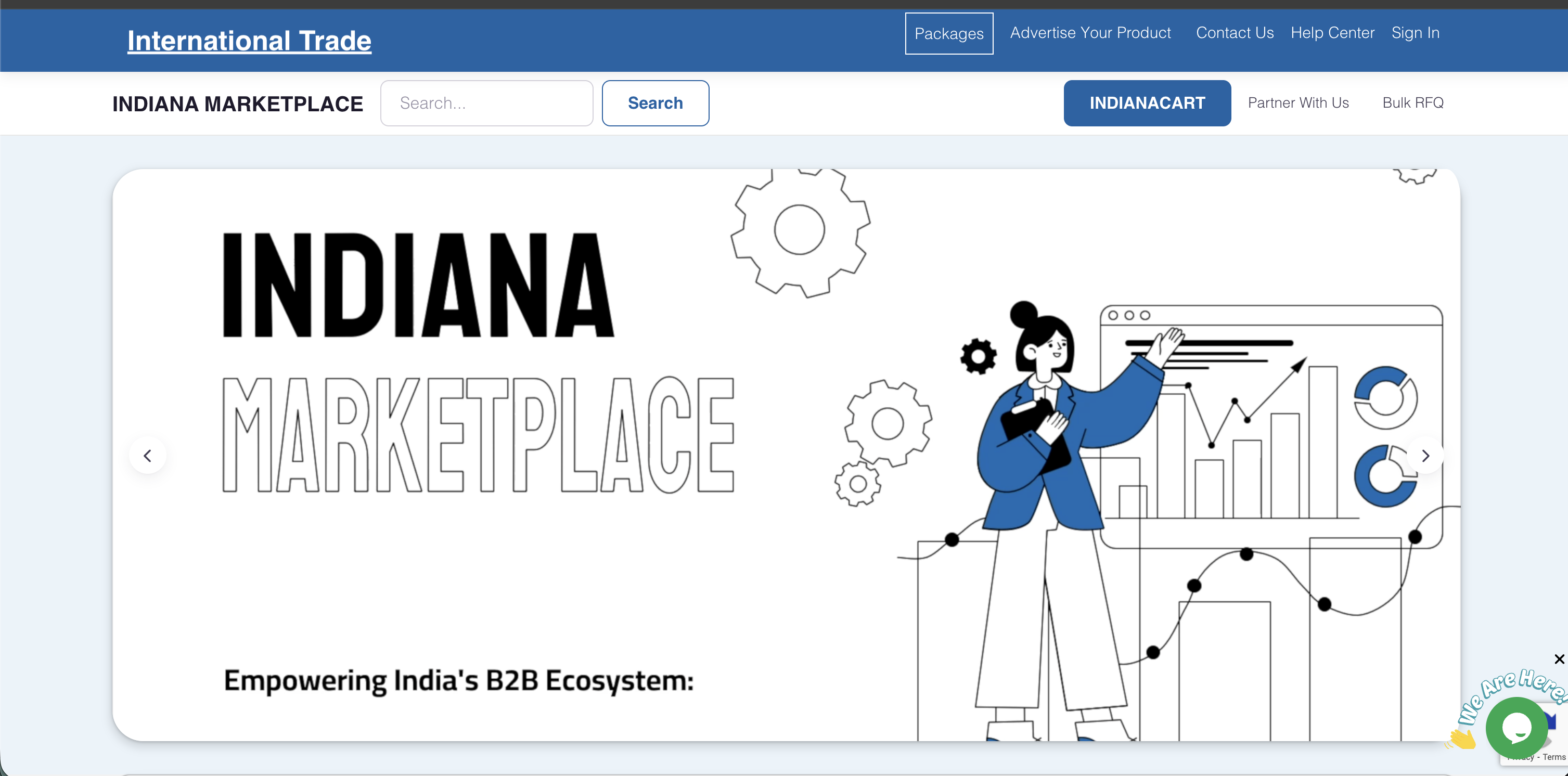
Task: Click the reCAPTCHA Terms link
Action: (1553, 757)
